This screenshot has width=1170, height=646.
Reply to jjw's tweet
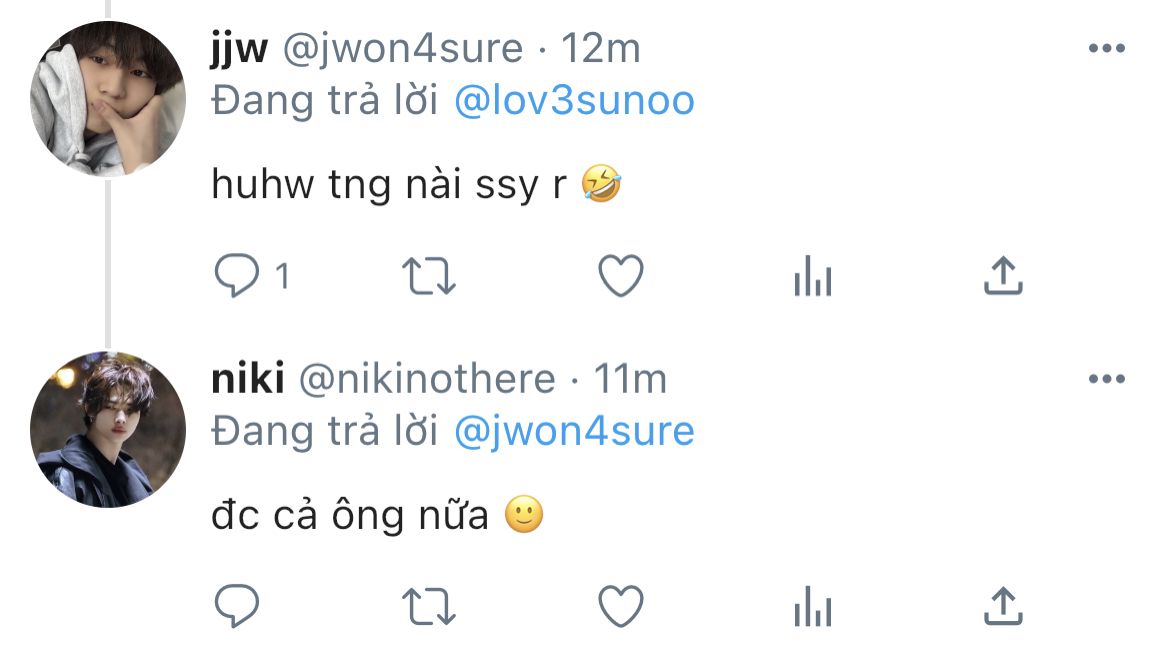237,276
